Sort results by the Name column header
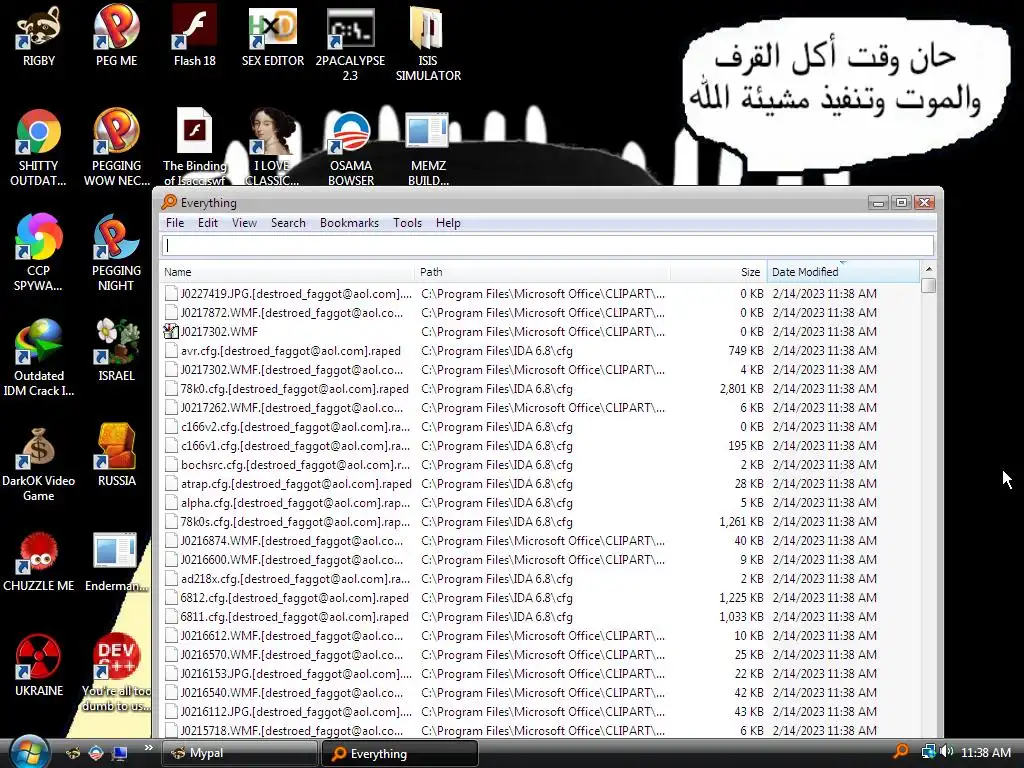The image size is (1024, 768). click(286, 272)
